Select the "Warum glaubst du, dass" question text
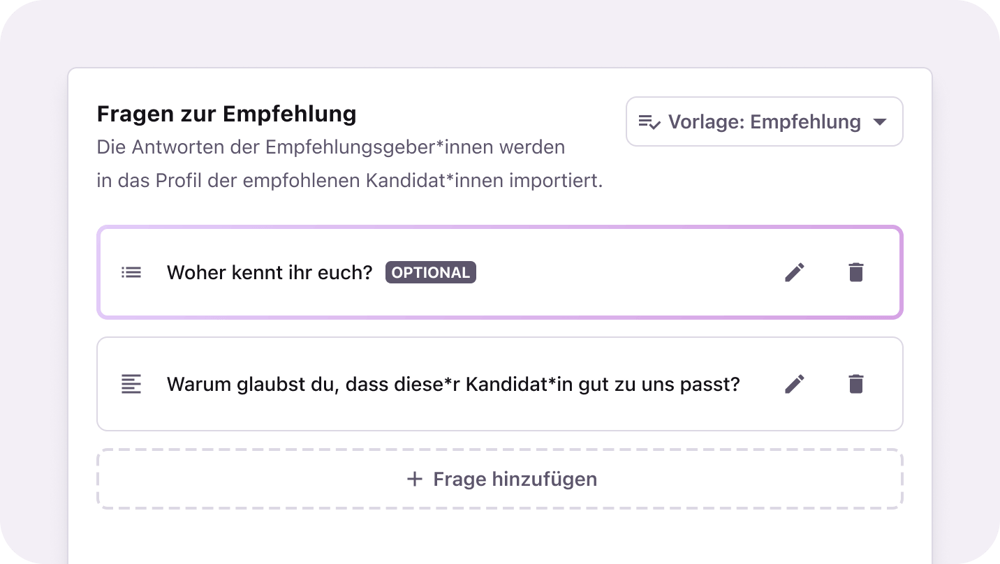The image size is (1000, 564). [x=453, y=384]
